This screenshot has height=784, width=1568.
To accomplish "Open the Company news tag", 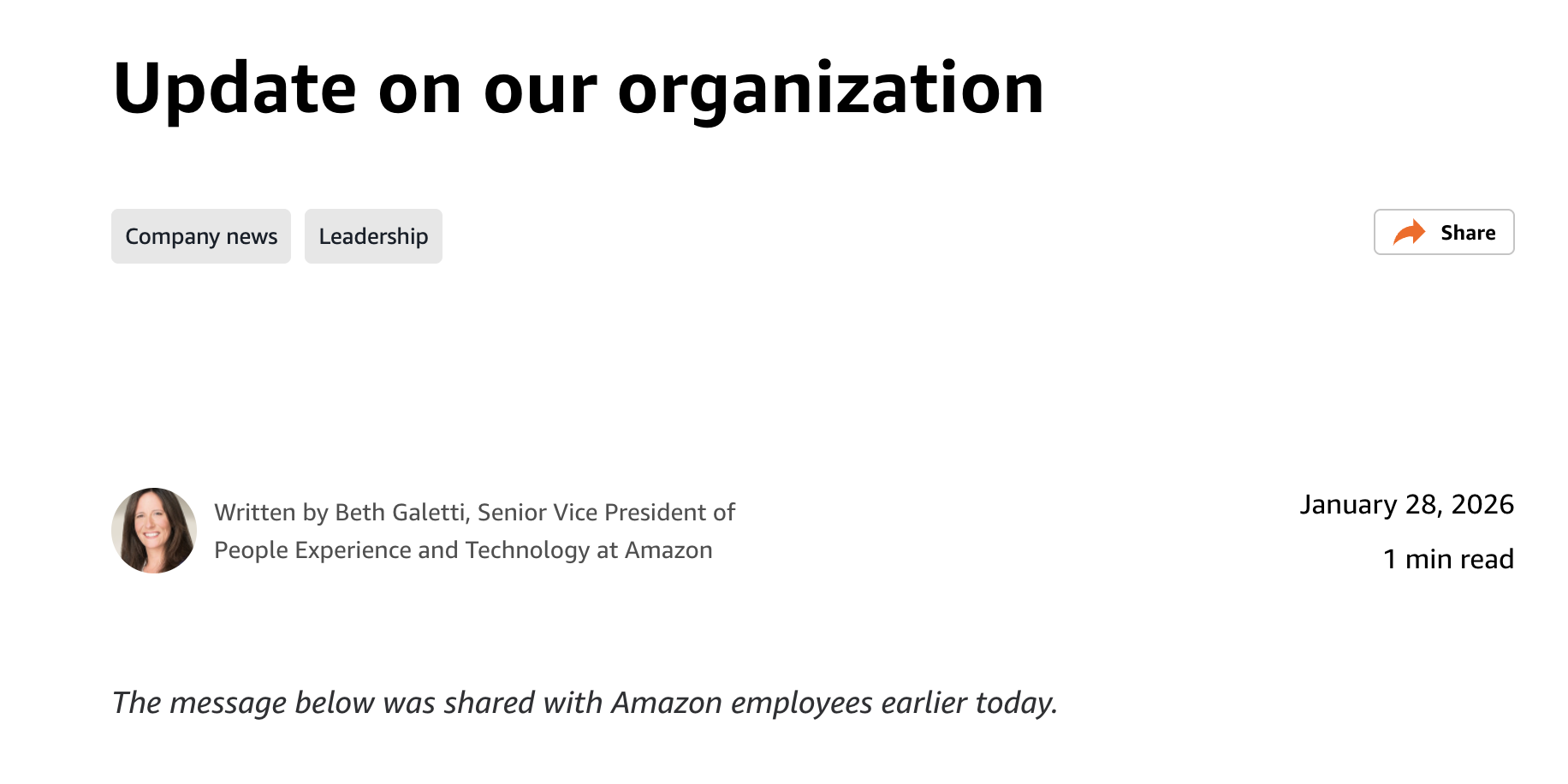I will pos(201,236).
